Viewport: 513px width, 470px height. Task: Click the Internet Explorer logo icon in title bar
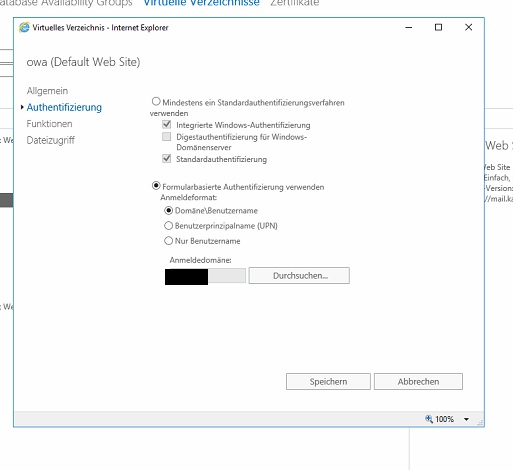[24, 27]
